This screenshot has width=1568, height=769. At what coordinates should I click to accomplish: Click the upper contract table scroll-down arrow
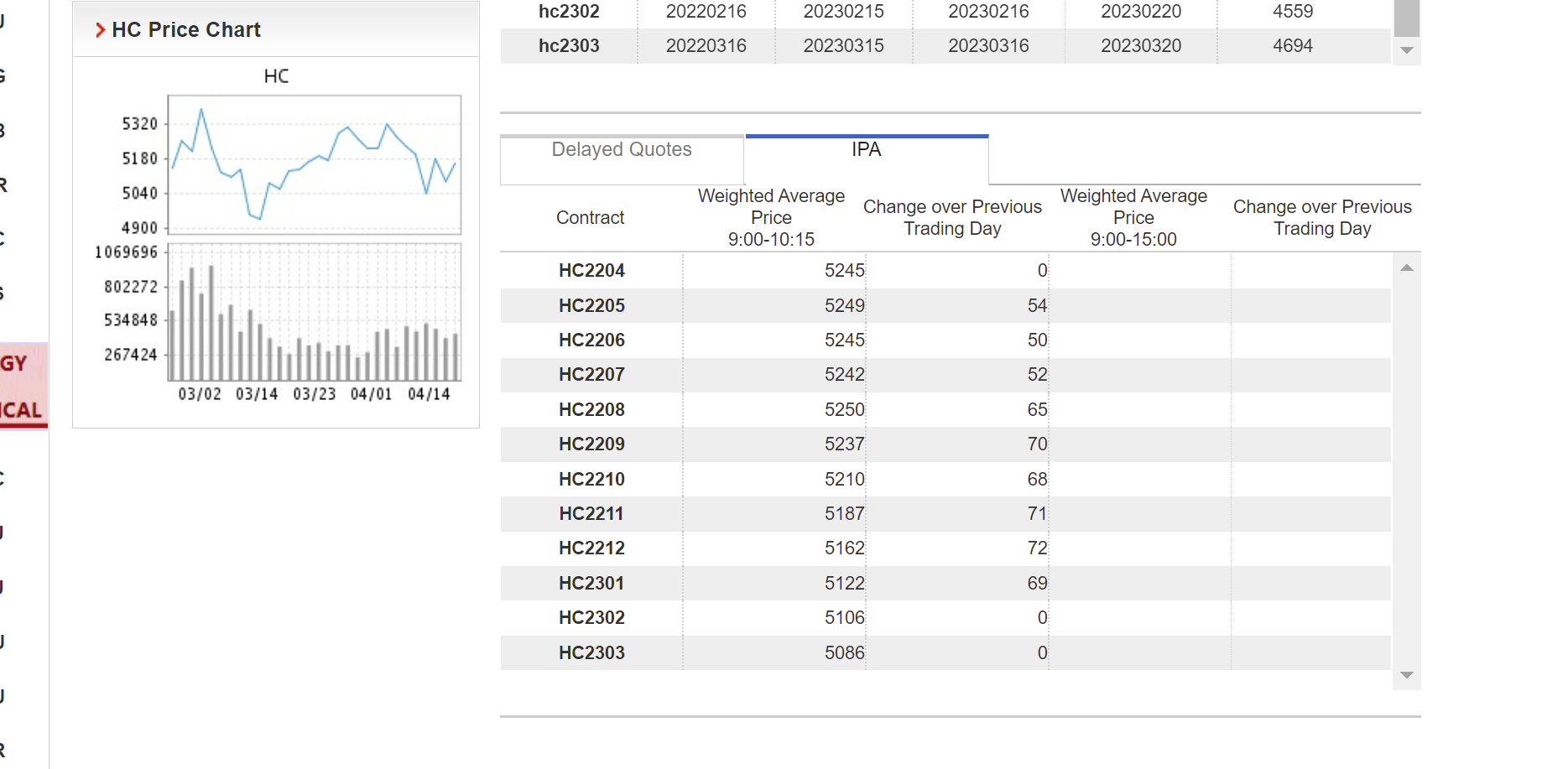(x=1407, y=51)
